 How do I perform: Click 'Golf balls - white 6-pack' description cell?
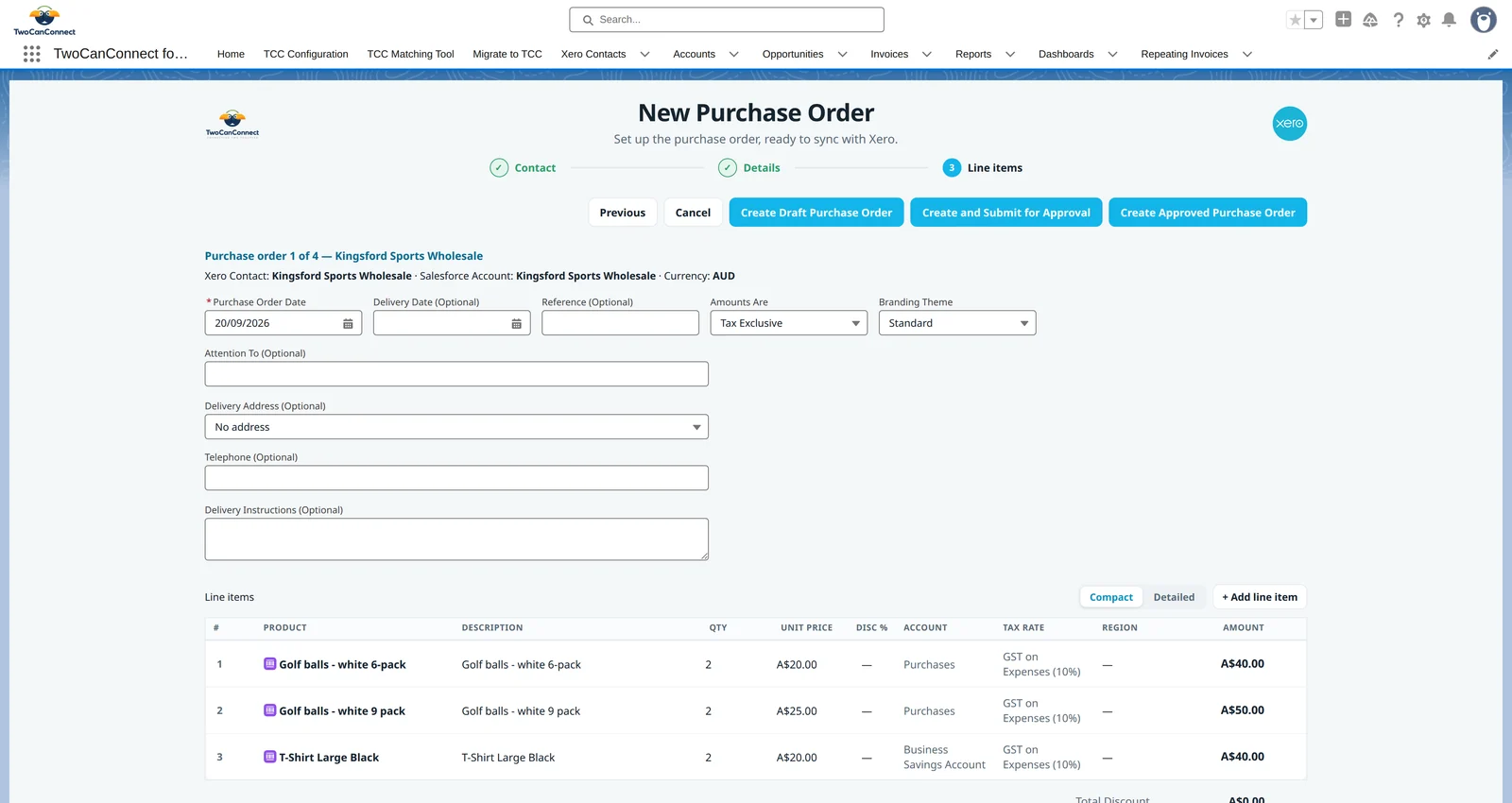(x=522, y=664)
